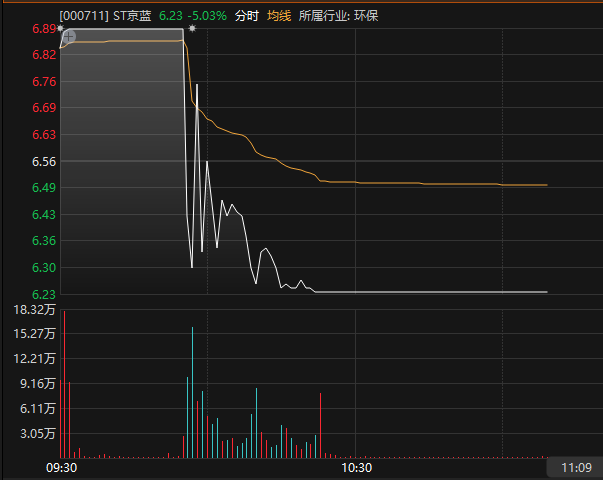
Task: Open the 环保 industry link
Action: [366, 16]
